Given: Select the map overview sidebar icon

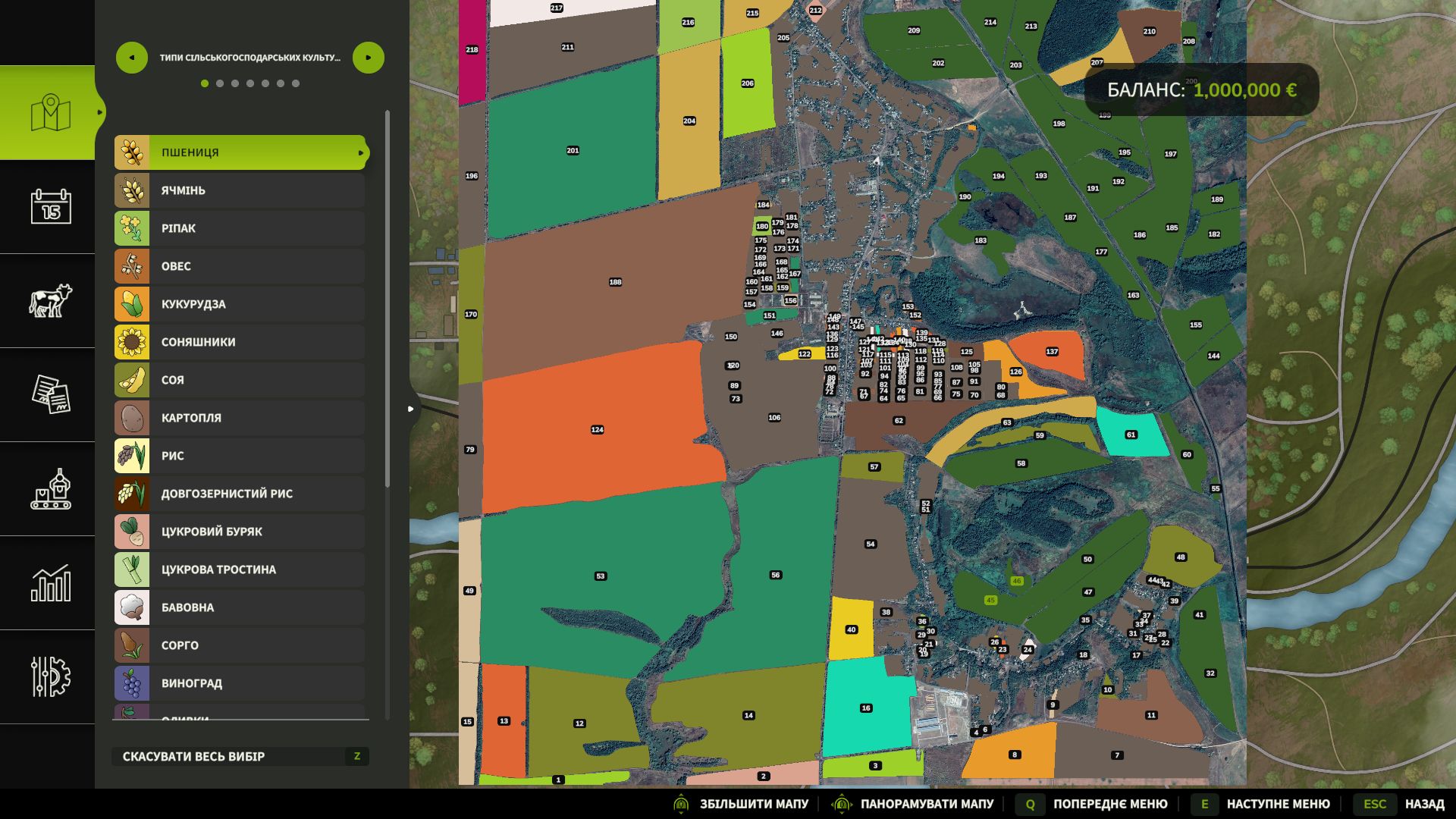Looking at the screenshot, I should (50, 113).
